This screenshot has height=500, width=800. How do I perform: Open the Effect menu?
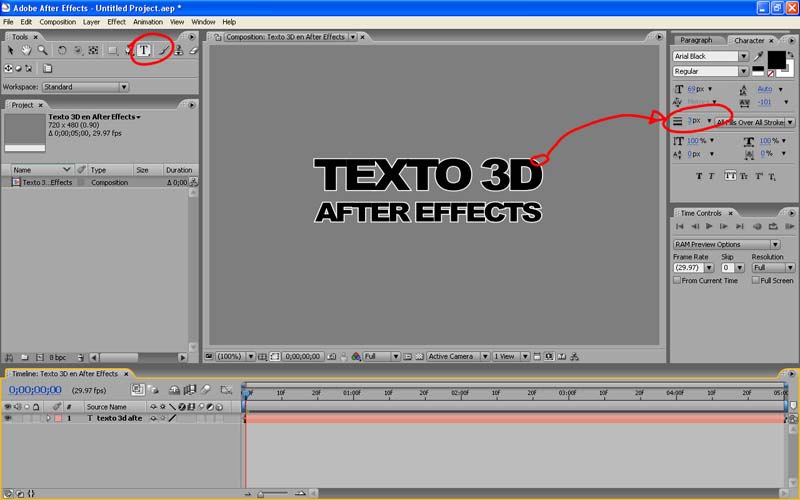tap(116, 22)
